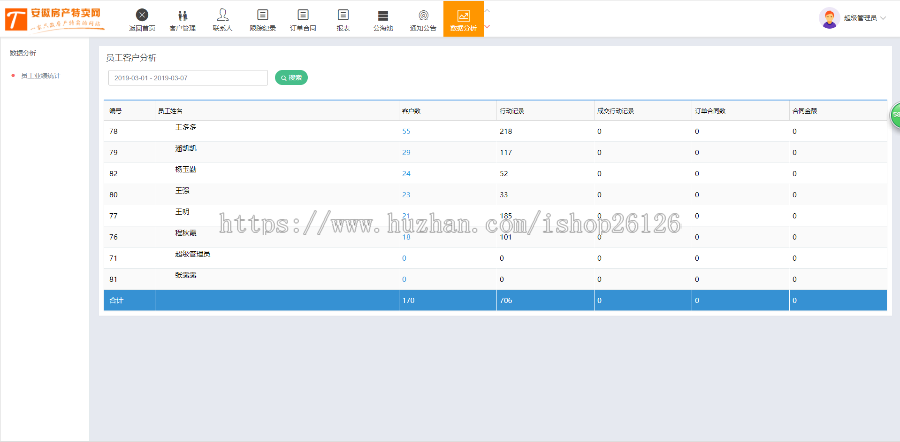Click total customer count 170
Image resolution: width=900 pixels, height=442 pixels.
point(408,300)
